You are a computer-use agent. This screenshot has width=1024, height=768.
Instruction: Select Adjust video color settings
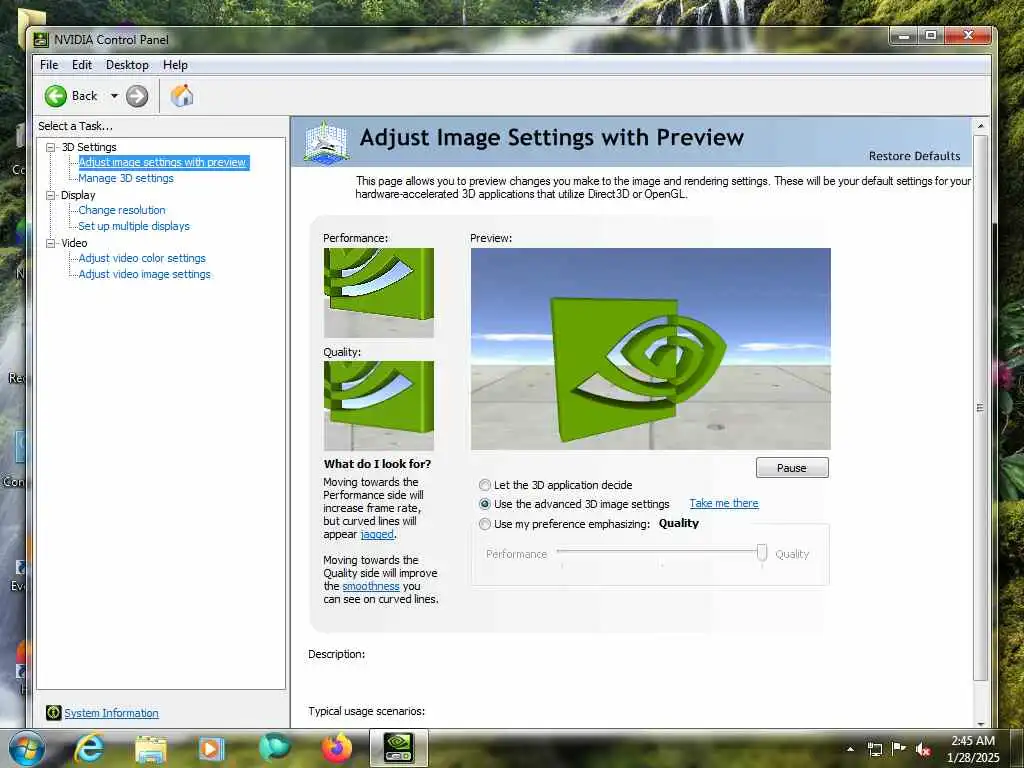(142, 258)
